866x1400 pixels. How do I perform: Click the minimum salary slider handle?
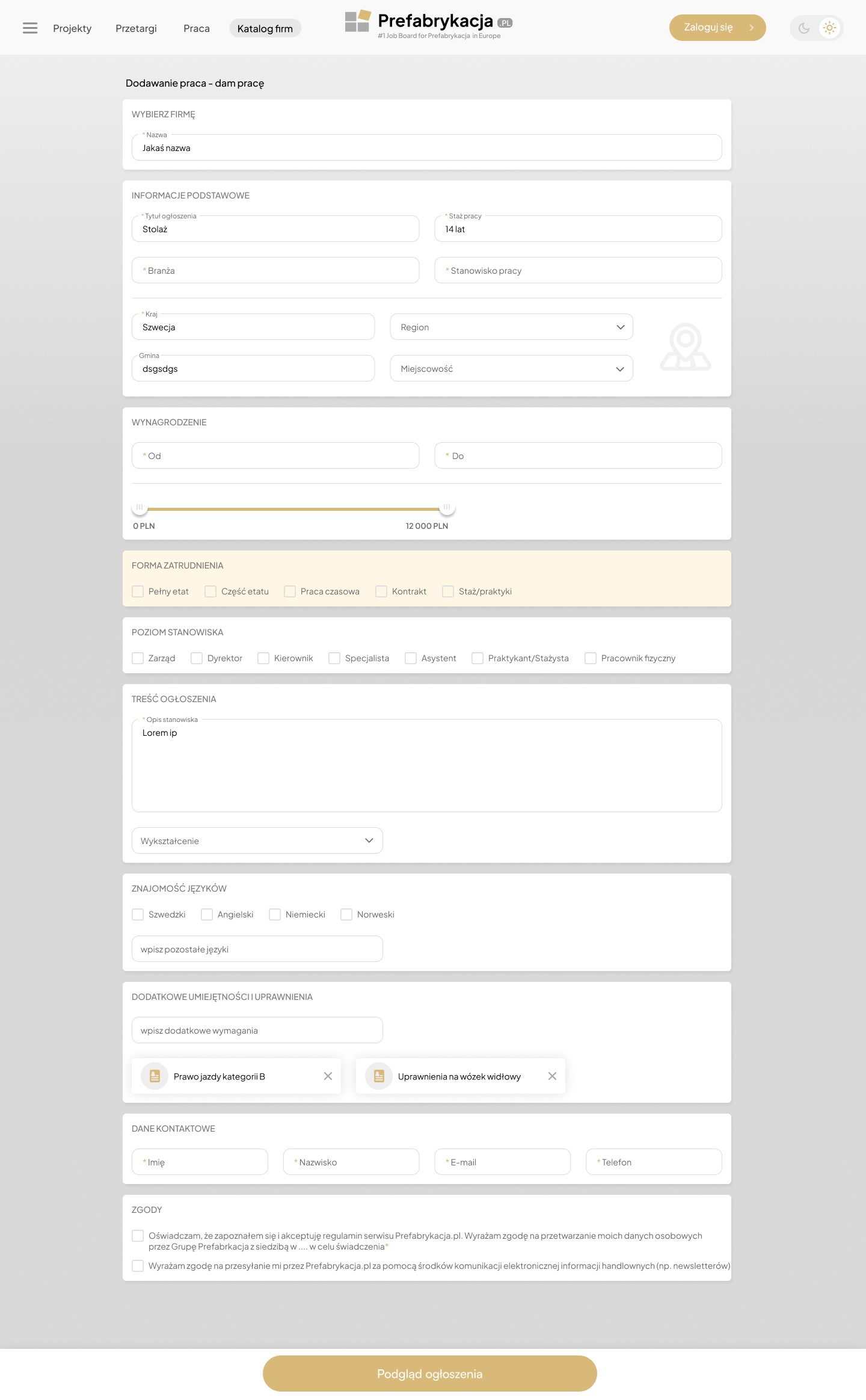(140, 508)
